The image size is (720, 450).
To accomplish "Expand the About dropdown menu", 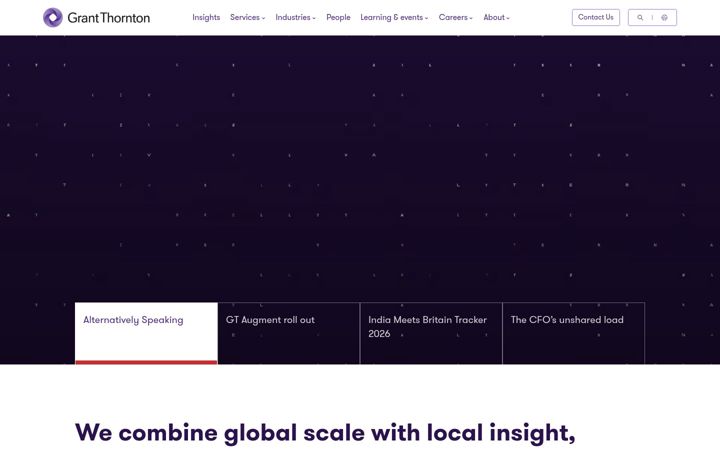I will pyautogui.click(x=496, y=17).
